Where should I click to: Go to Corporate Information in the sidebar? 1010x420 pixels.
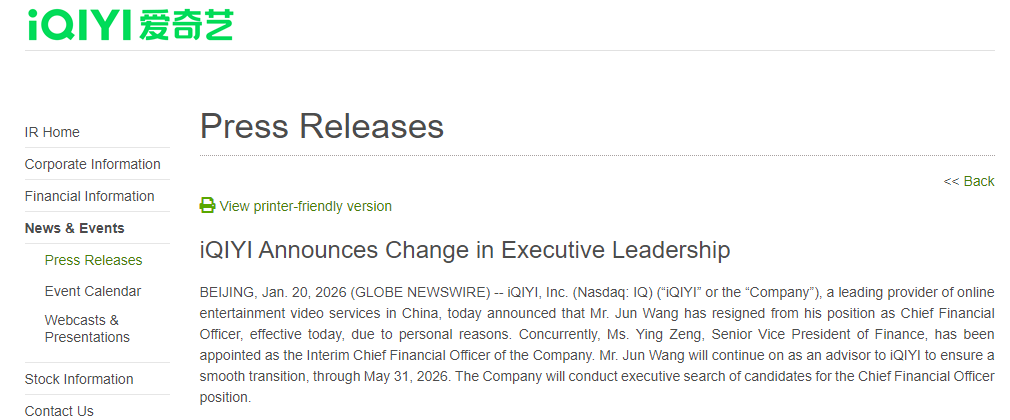(x=92, y=164)
